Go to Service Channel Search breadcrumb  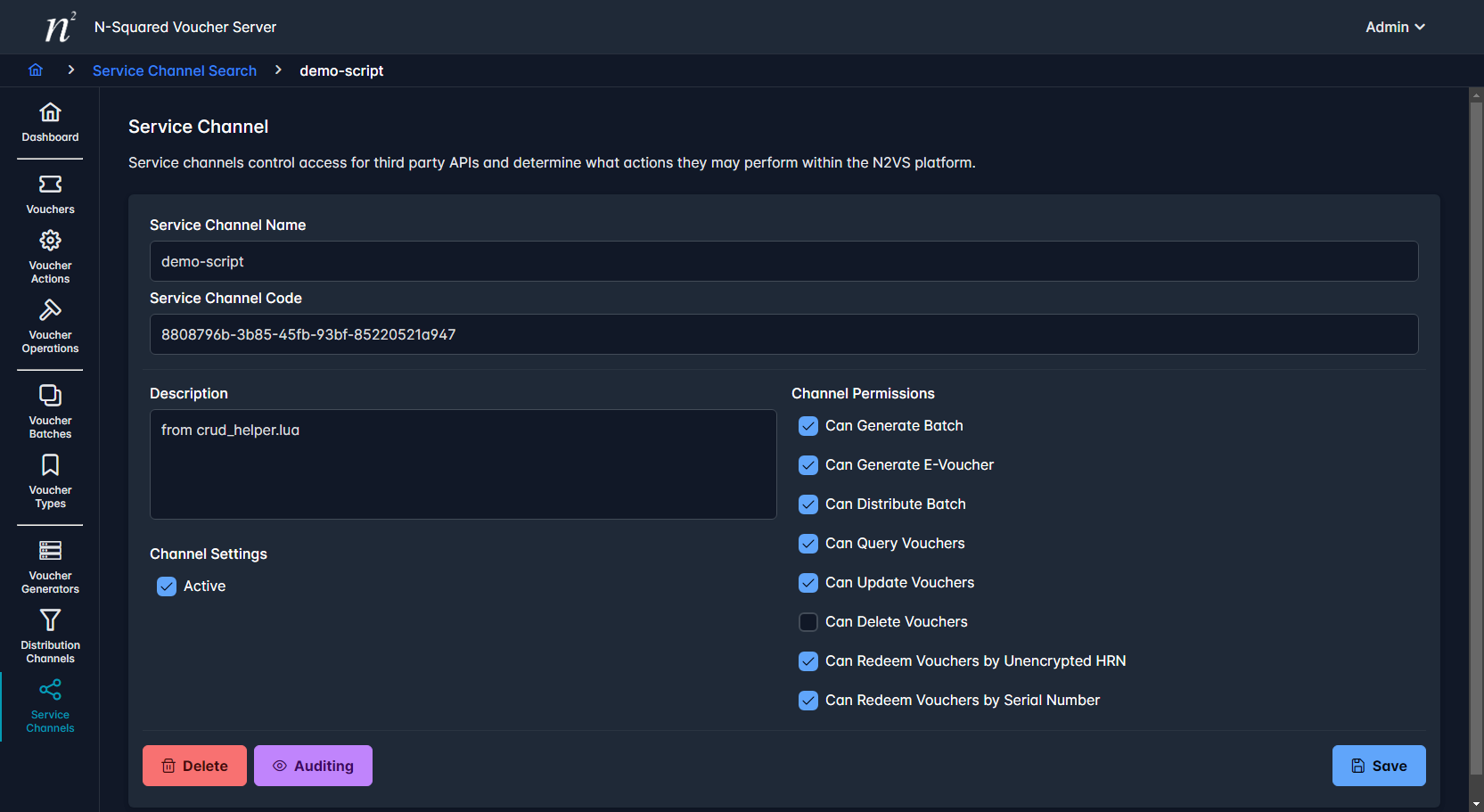[175, 70]
